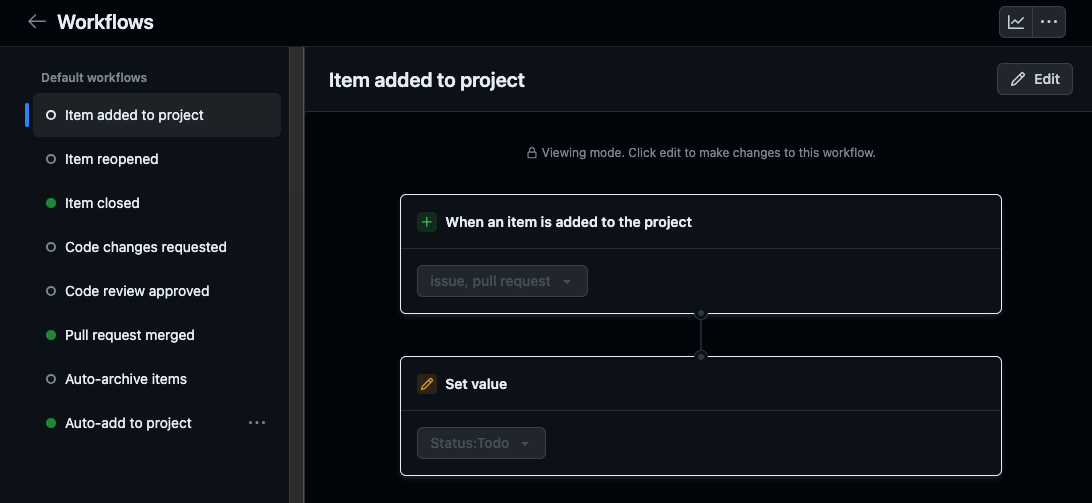Viewport: 1092px width, 503px height.
Task: Click the back arrow beside Workflows
Action: pyautogui.click(x=36, y=22)
